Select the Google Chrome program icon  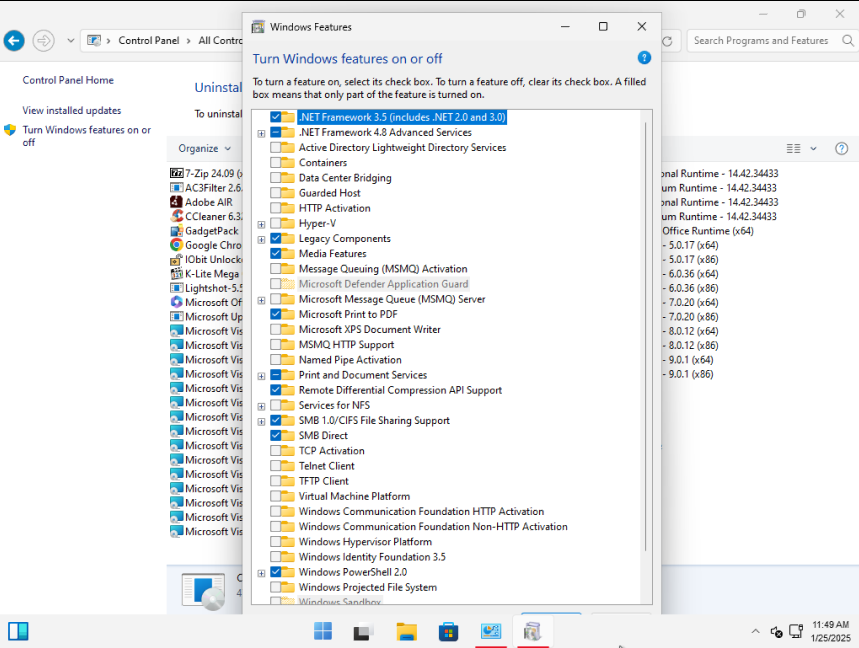[176, 245]
